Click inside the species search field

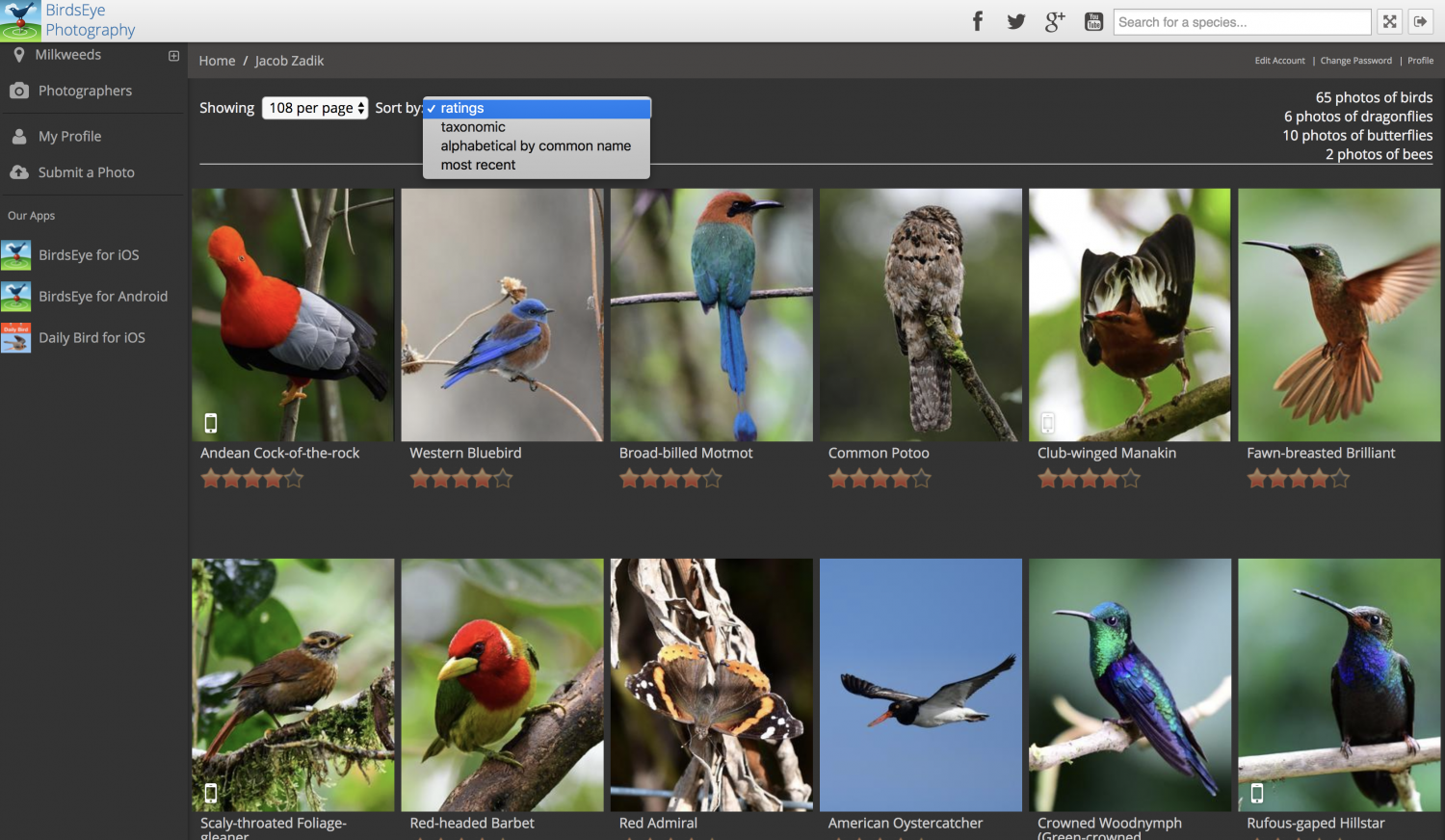point(1243,20)
